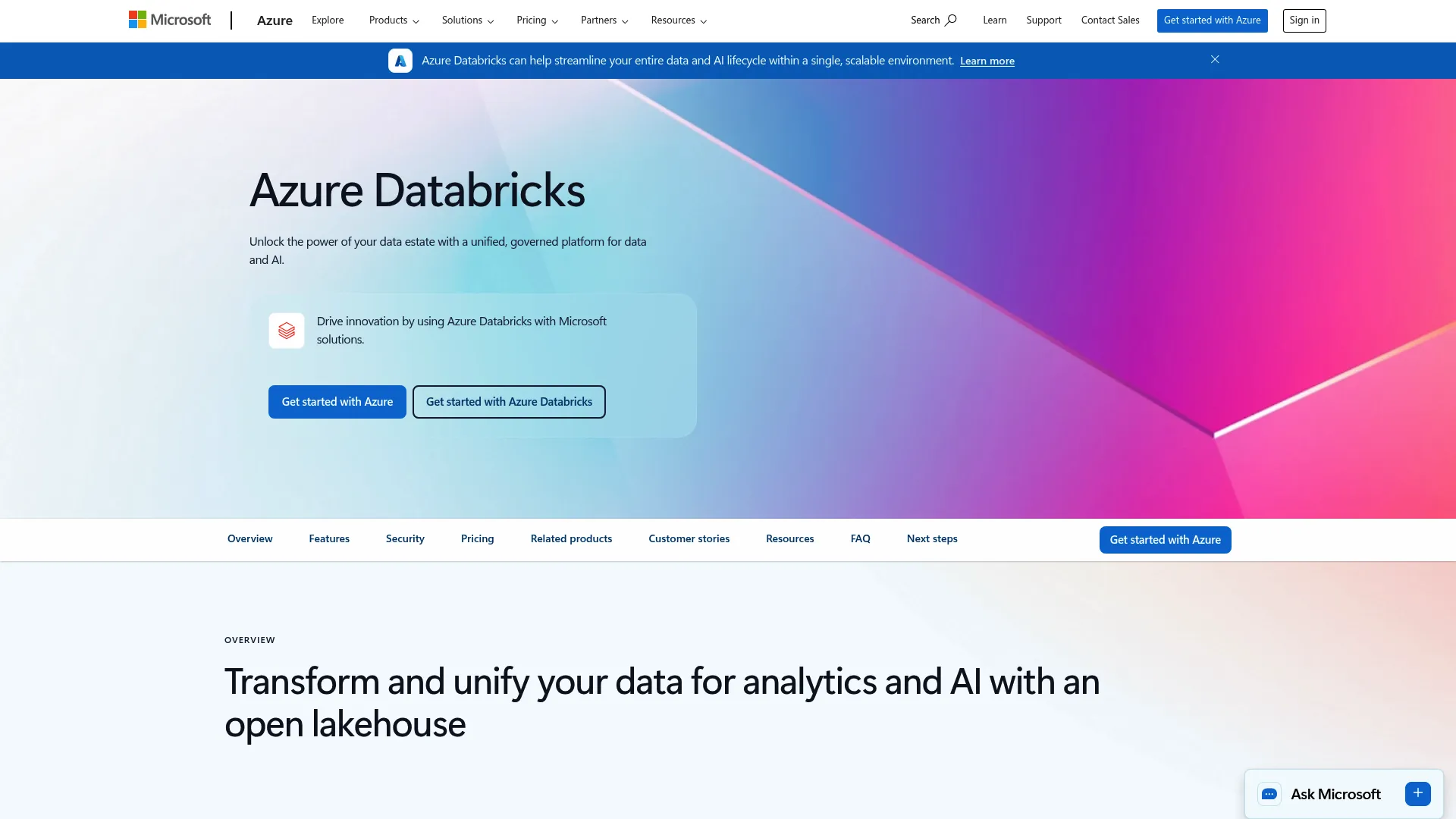Click the Microsoft logo
Screen dimensions: 1456x819
point(170,20)
